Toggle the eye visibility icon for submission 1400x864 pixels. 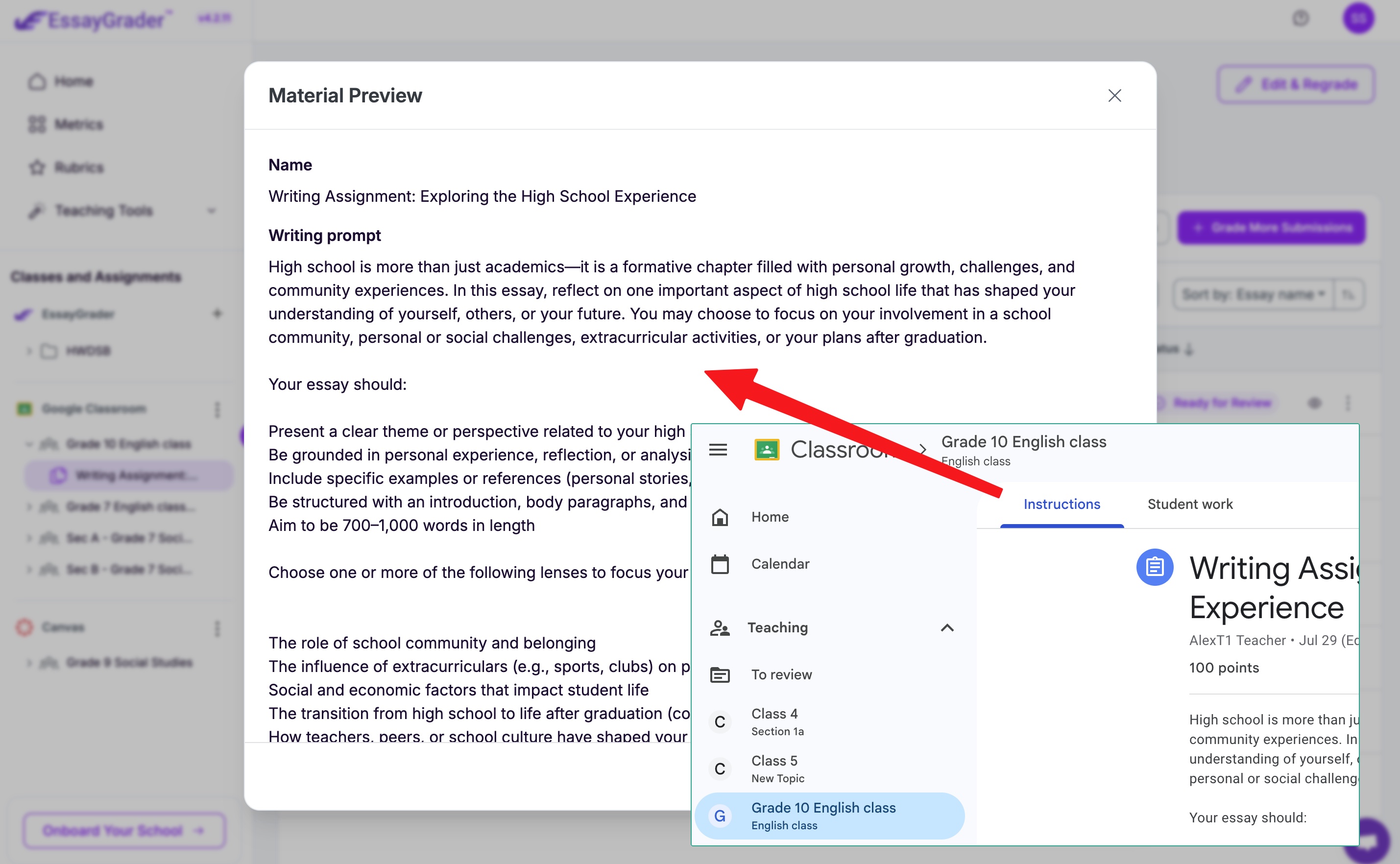[x=1314, y=403]
